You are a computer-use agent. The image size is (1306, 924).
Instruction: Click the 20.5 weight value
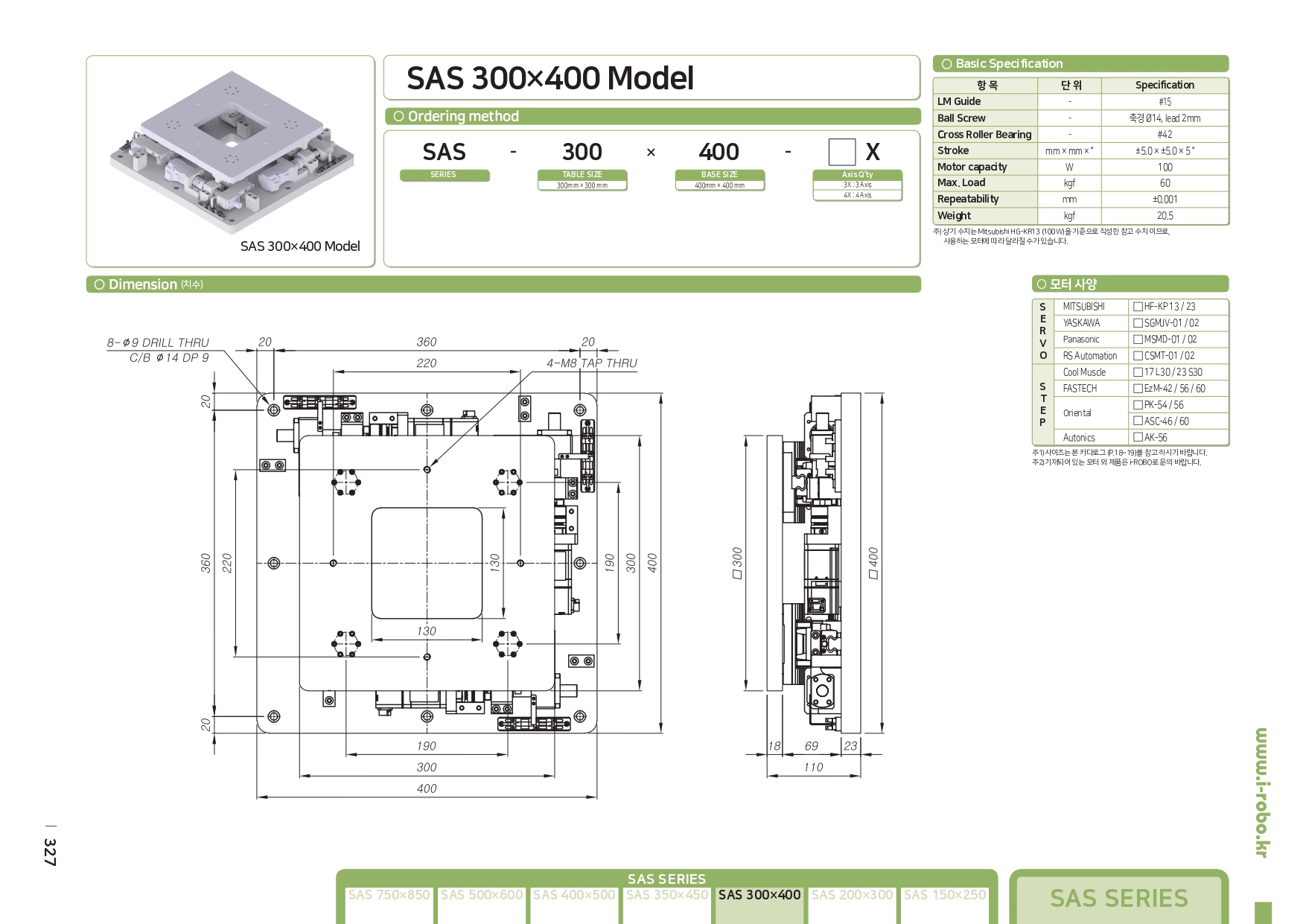point(1165,216)
